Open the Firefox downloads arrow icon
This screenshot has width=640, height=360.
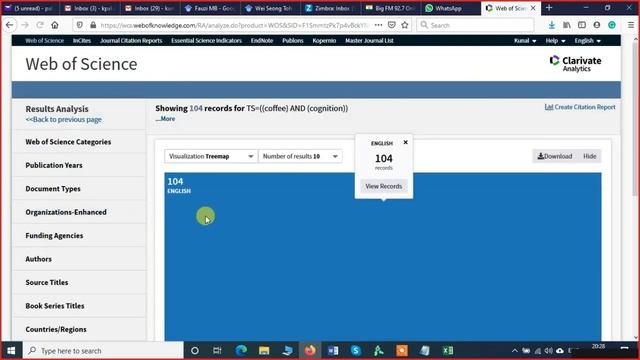[x=551, y=25]
